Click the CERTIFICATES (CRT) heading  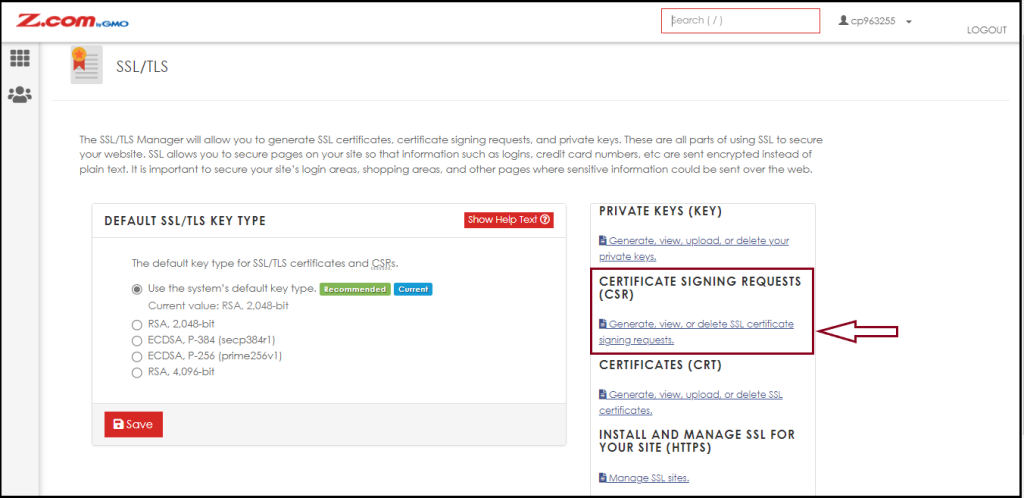660,366
